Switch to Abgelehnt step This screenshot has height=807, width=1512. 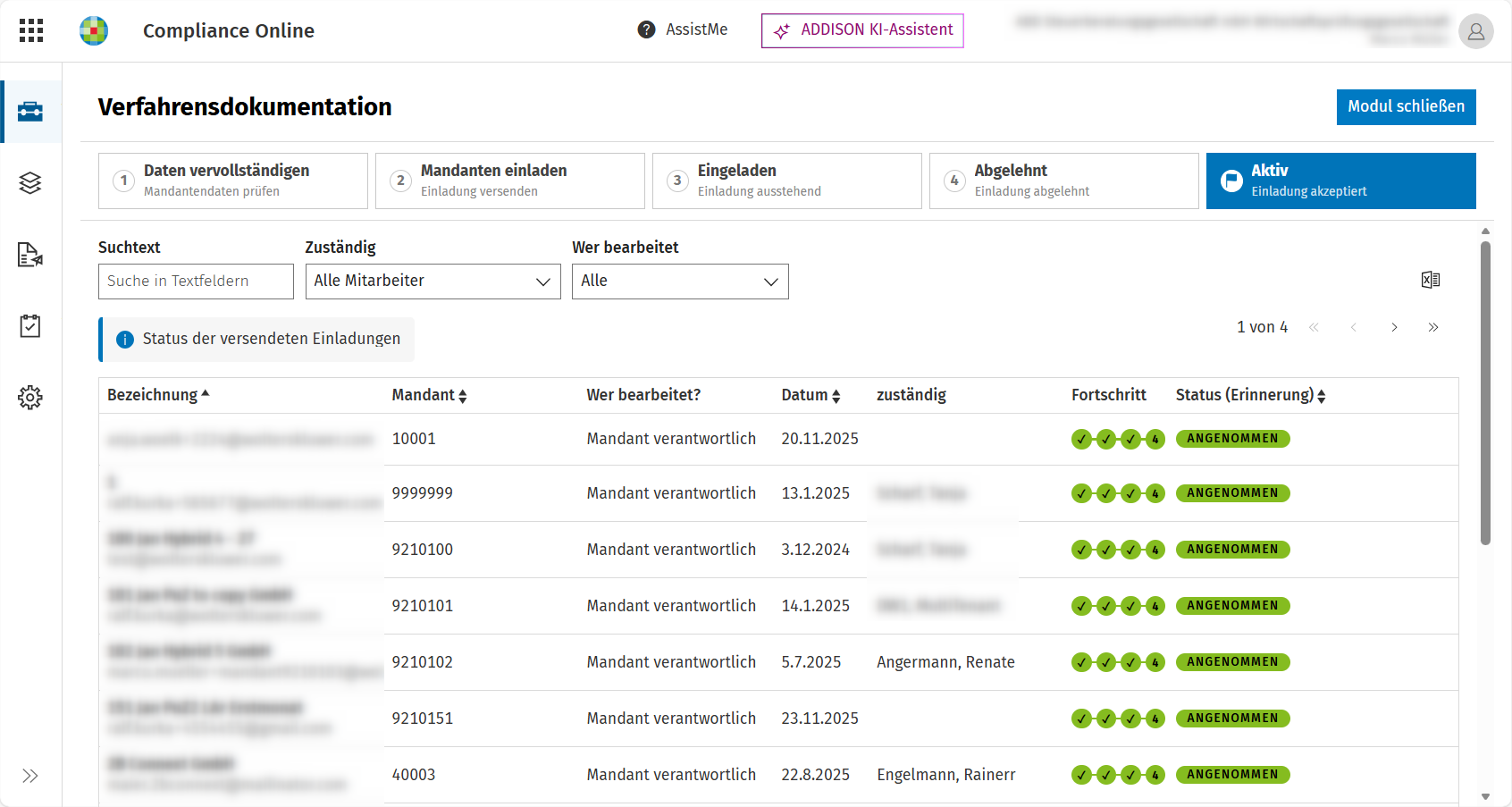point(1064,181)
